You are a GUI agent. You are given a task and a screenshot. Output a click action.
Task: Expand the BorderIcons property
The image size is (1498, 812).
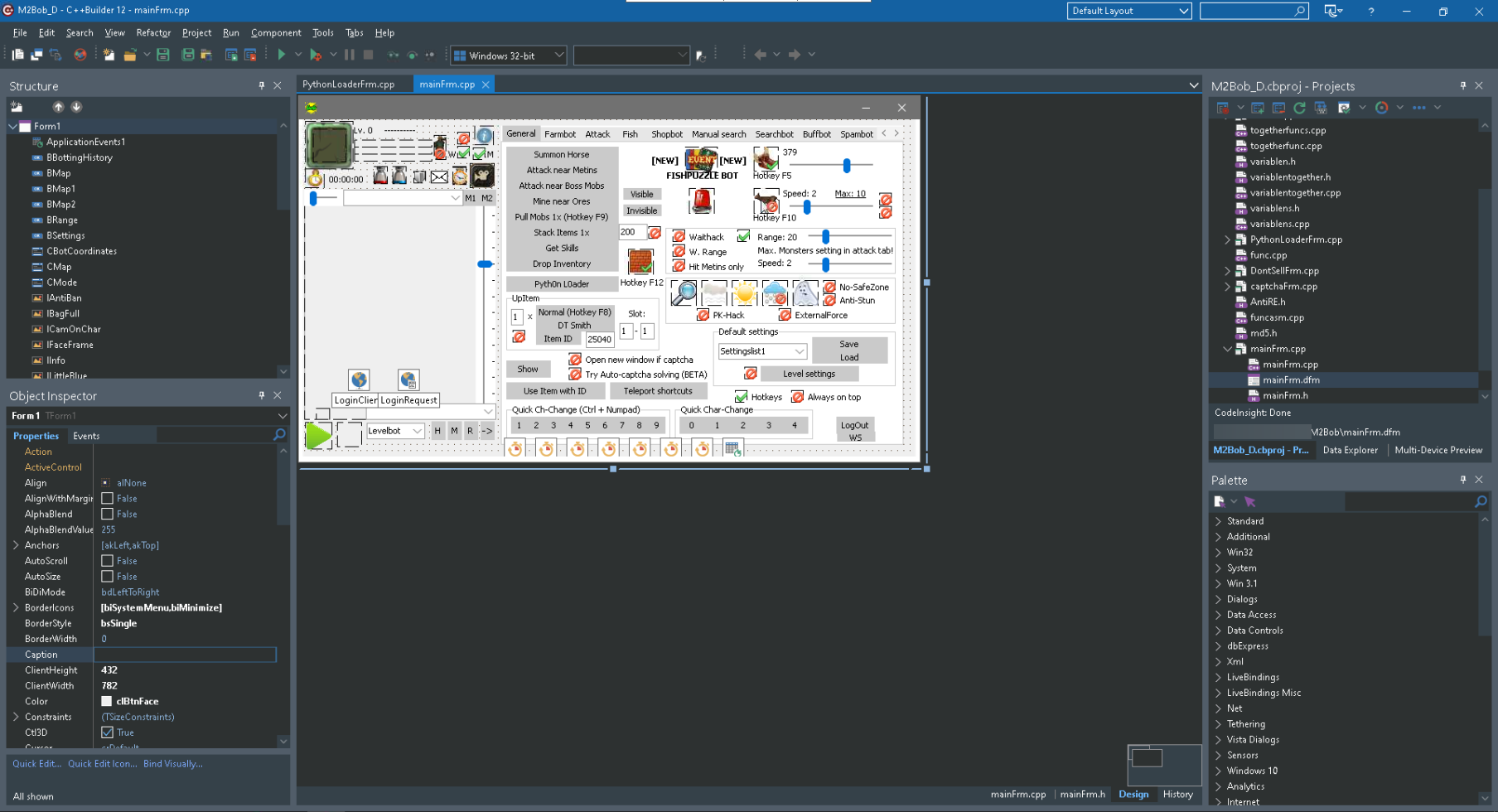tap(16, 607)
